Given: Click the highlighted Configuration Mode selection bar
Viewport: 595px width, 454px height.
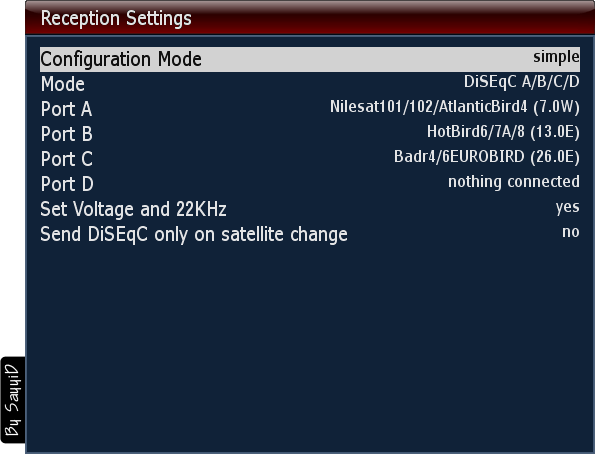Looking at the screenshot, I should pos(310,60).
